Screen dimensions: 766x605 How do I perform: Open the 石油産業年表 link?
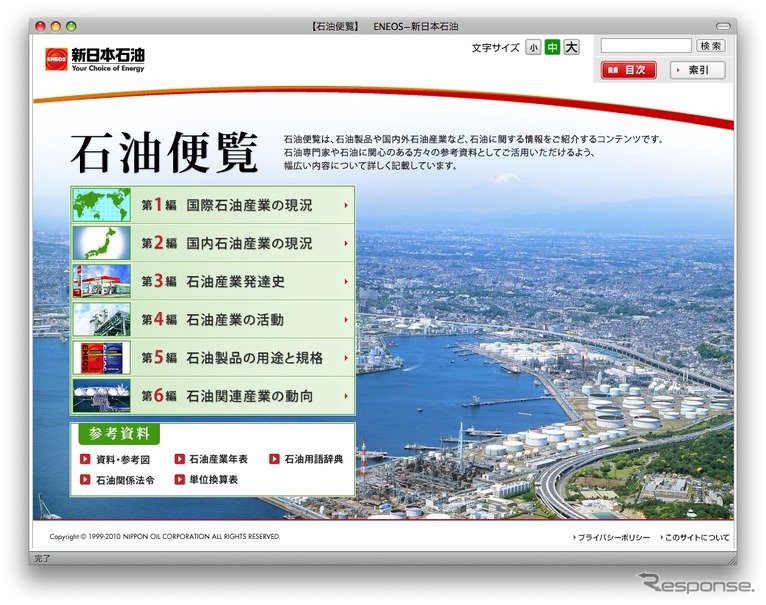point(218,459)
